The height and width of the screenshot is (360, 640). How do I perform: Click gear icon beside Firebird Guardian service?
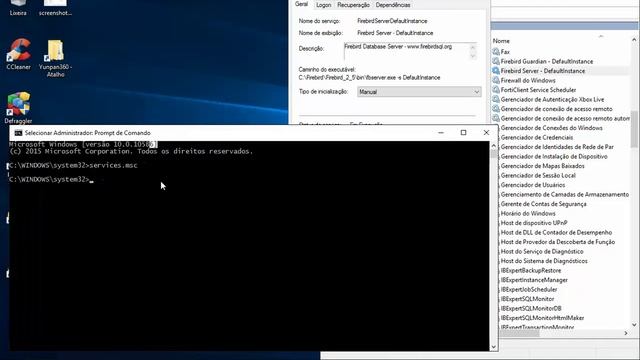(496, 61)
